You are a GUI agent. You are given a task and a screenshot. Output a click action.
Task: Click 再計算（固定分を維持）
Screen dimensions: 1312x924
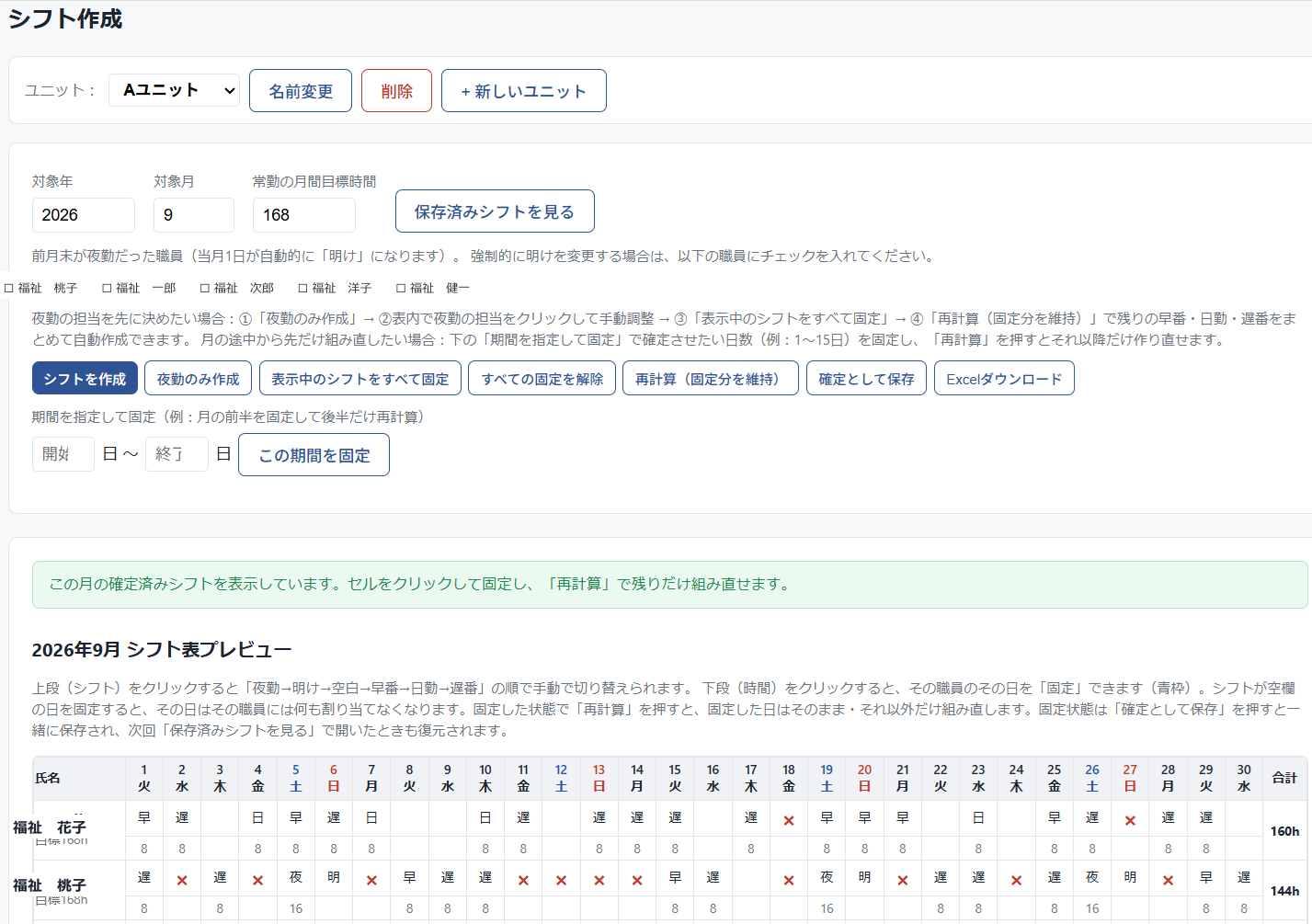pos(711,379)
